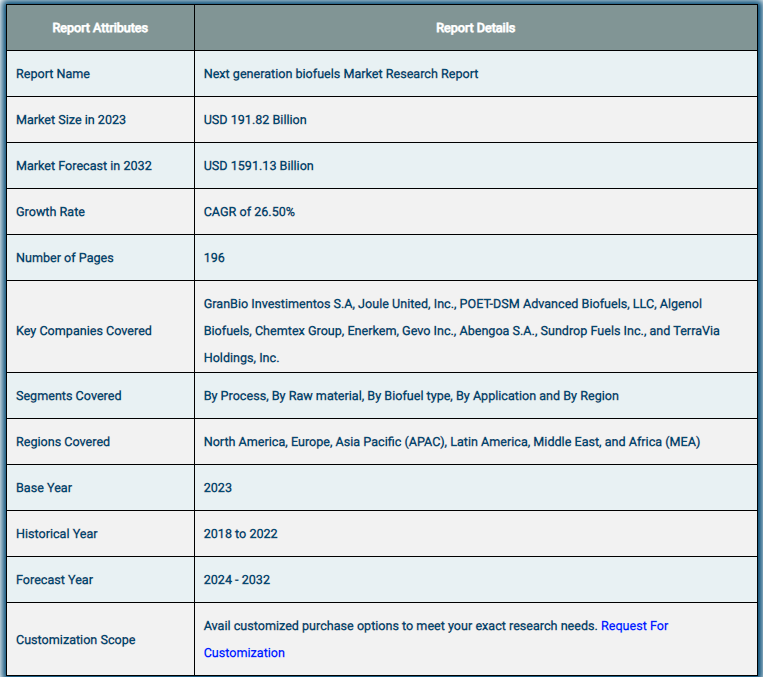The height and width of the screenshot is (677, 766).
Task: Click the Key Companies Covered label
Action: click(84, 331)
